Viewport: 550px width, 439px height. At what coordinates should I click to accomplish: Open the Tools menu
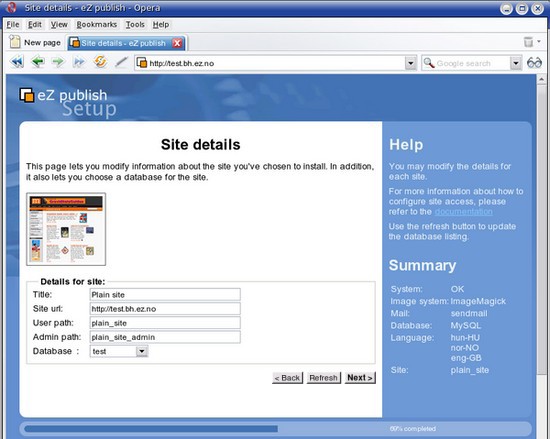click(135, 25)
